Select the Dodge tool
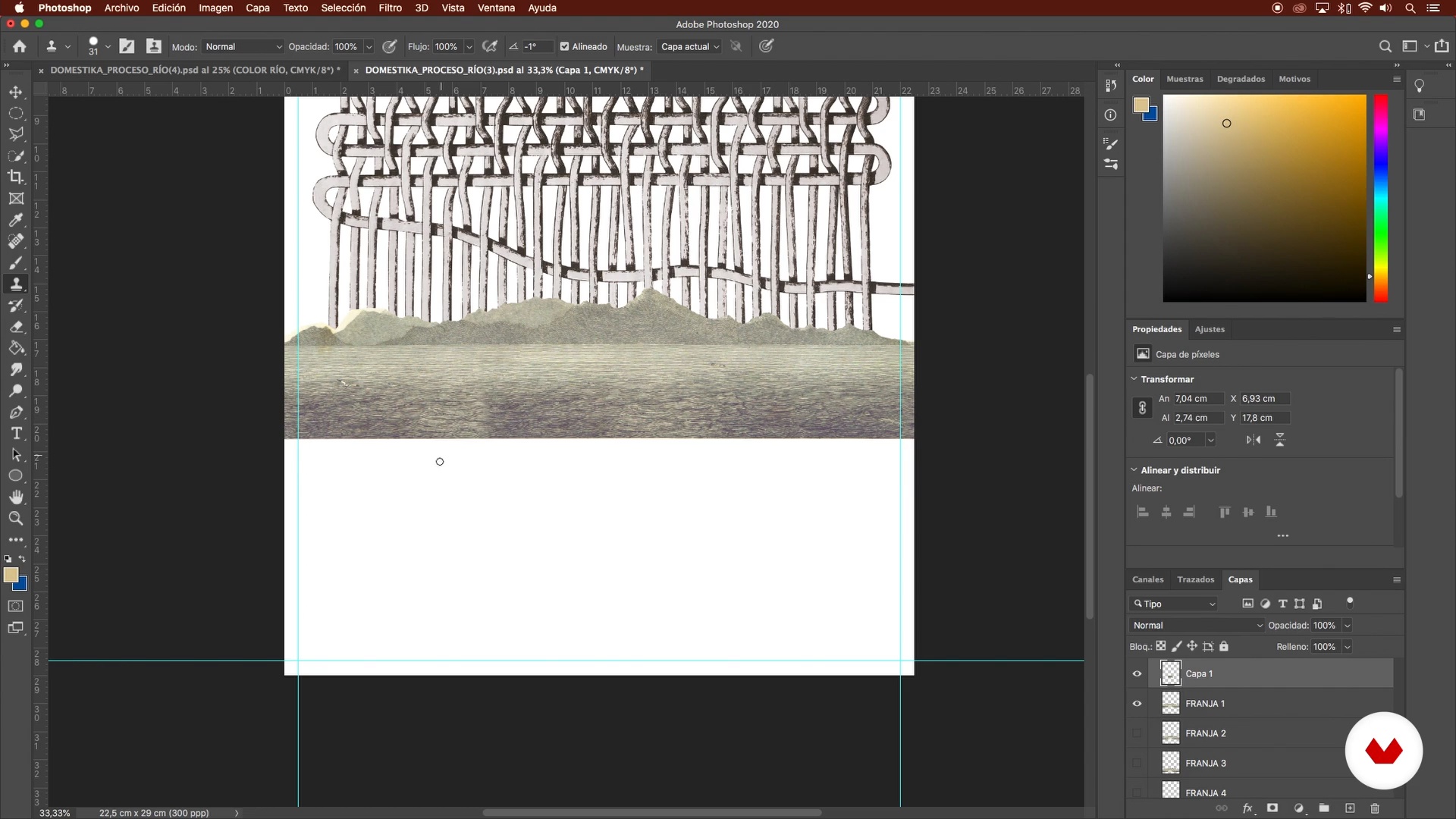This screenshot has width=1456, height=819. pos(16,391)
